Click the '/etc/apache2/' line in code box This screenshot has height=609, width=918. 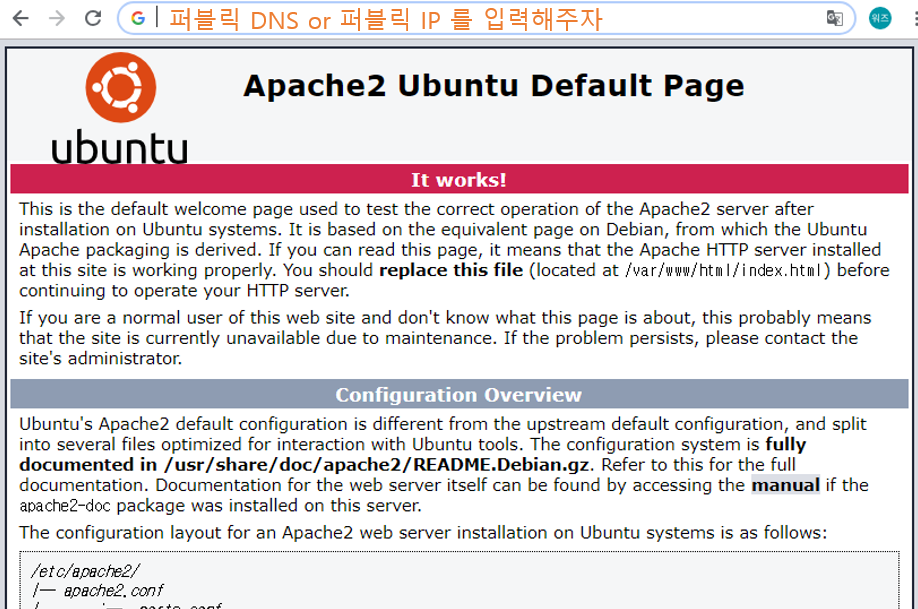coord(85,571)
